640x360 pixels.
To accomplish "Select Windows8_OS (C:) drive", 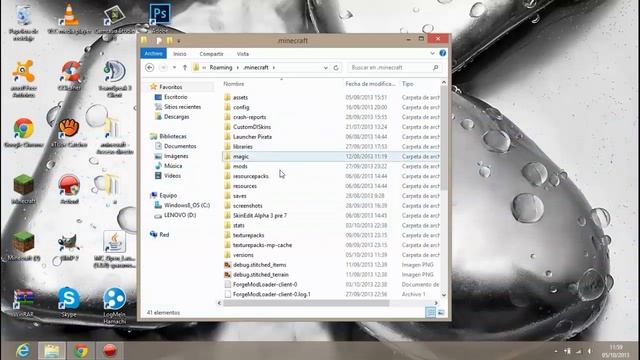I will click(x=187, y=205).
